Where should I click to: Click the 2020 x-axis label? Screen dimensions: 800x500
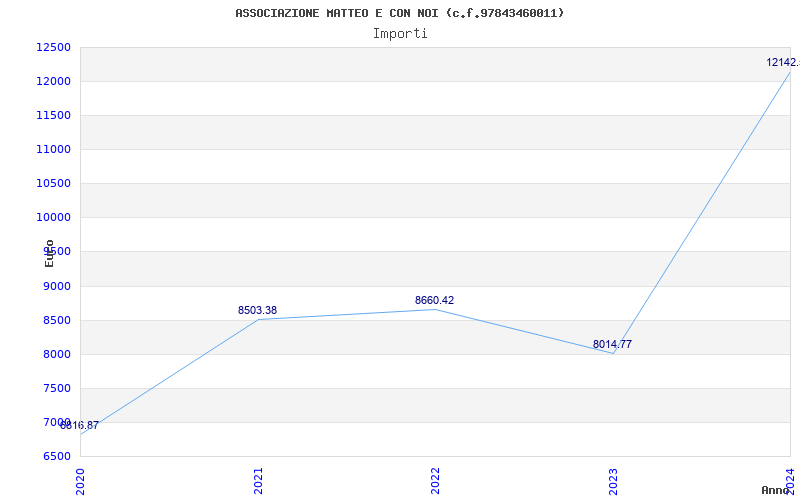[81, 481]
